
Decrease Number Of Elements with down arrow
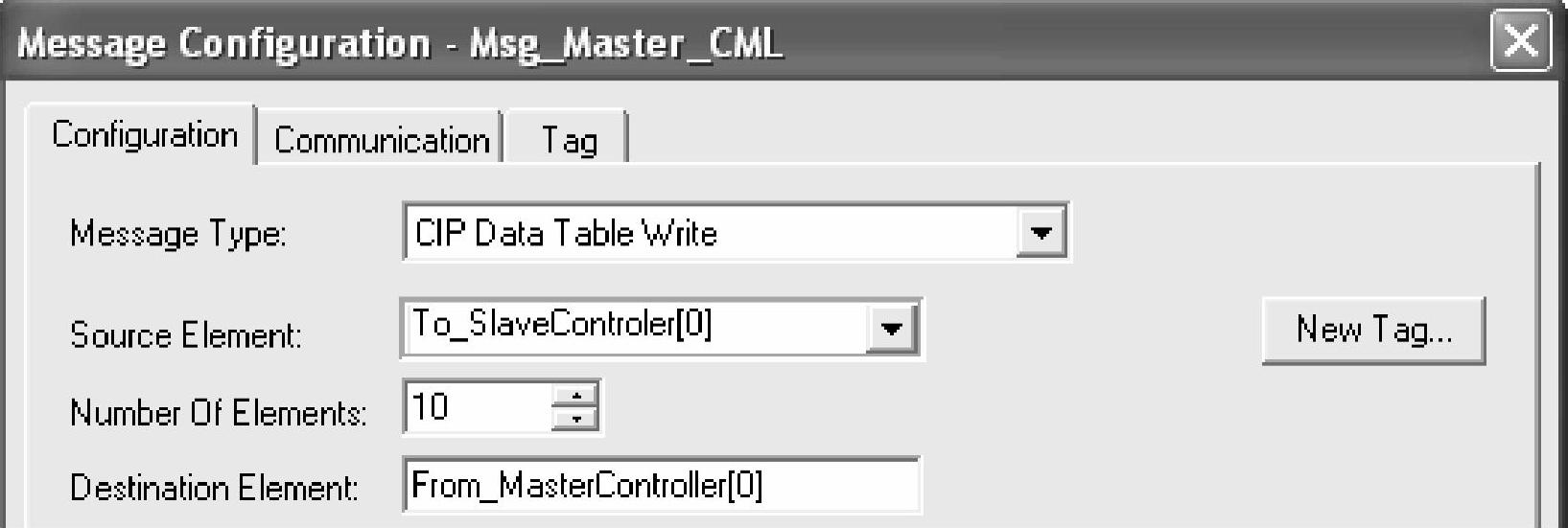pyautogui.click(x=575, y=417)
